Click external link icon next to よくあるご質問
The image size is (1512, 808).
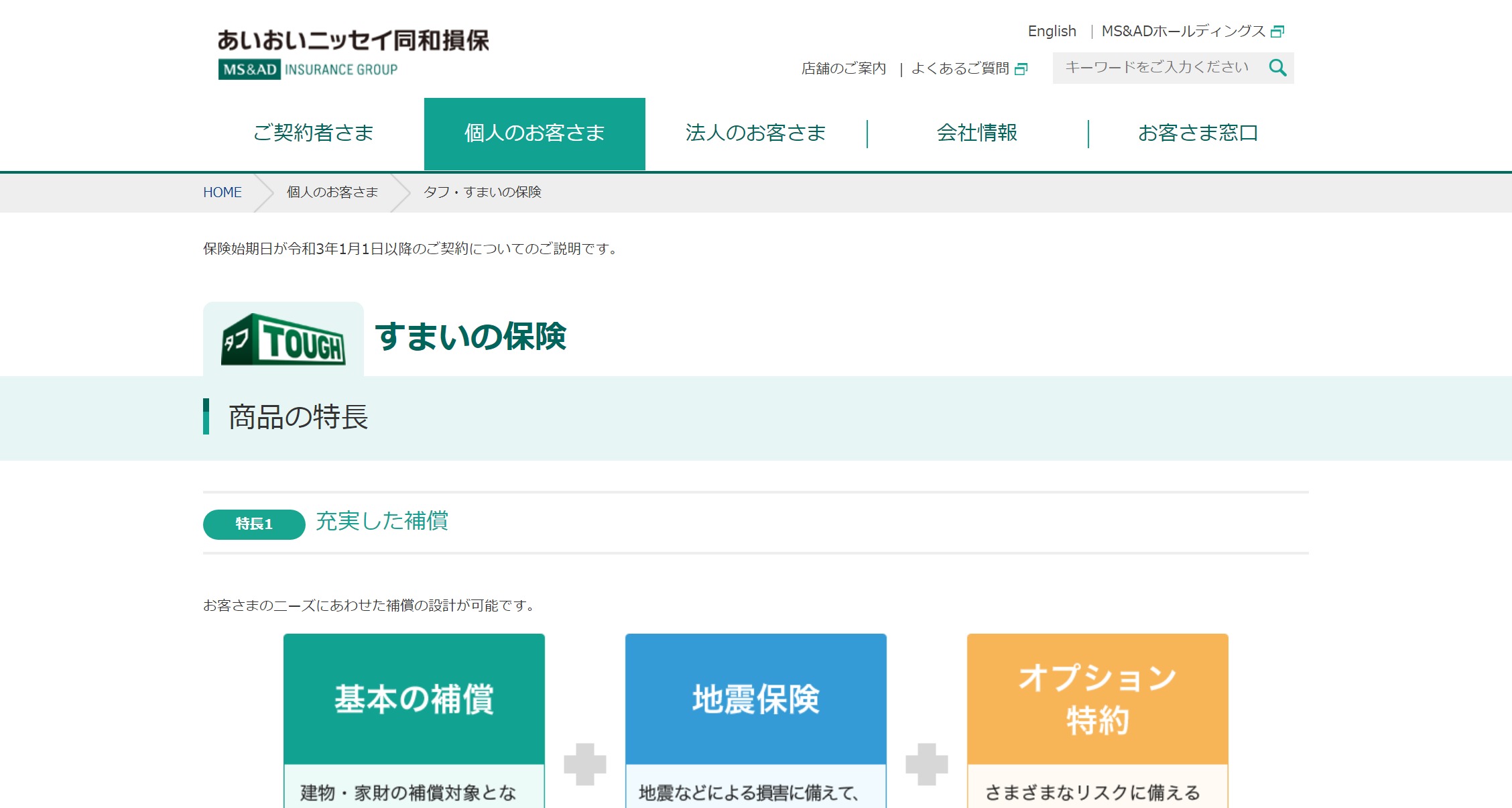coord(1021,68)
